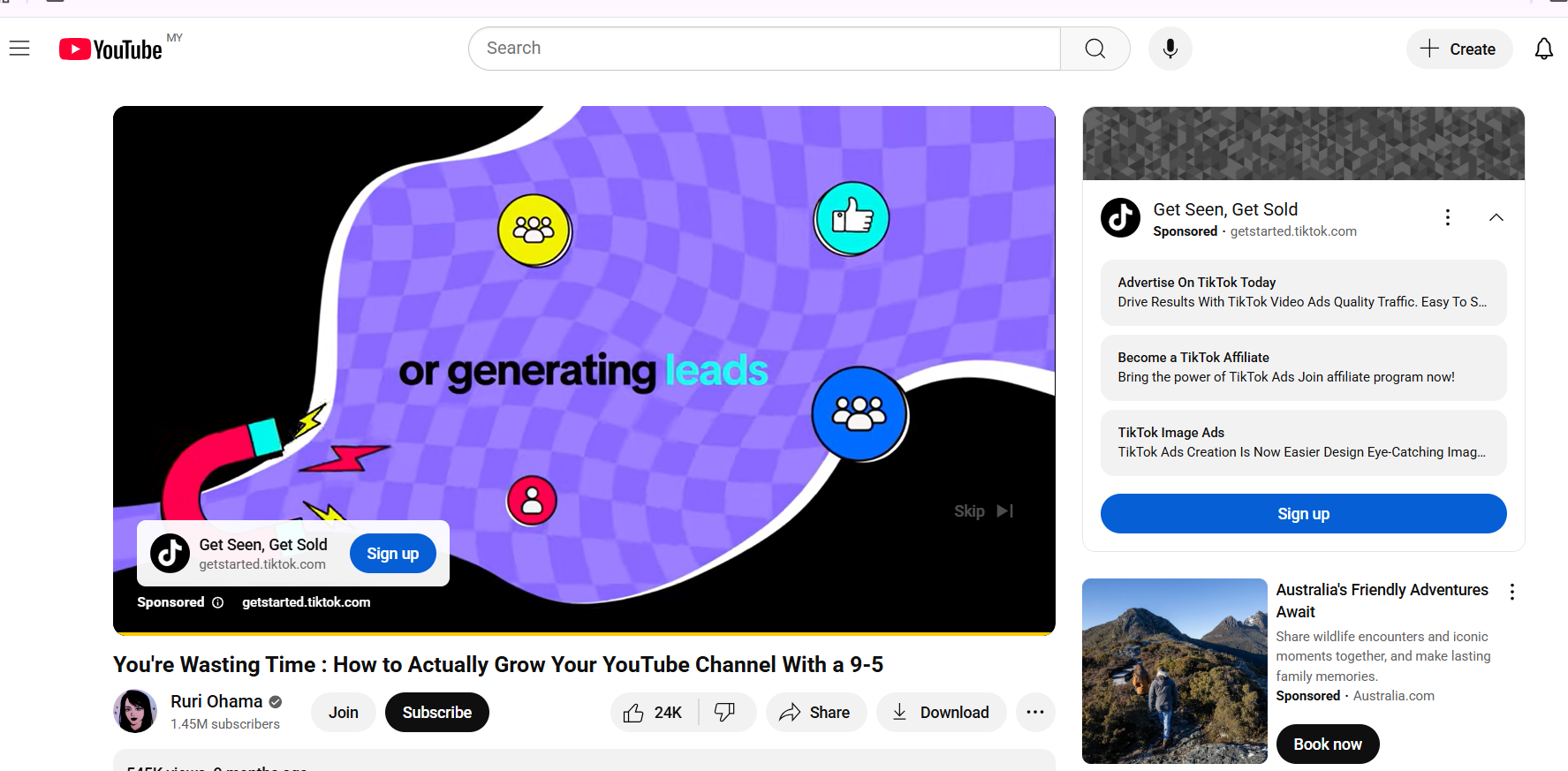The image size is (1568, 771).
Task: Dislike the video with thumbs down
Action: 725,712
